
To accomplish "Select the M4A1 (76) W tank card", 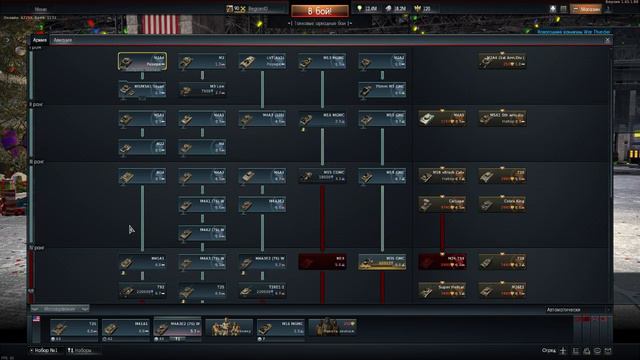I will coord(202,204).
